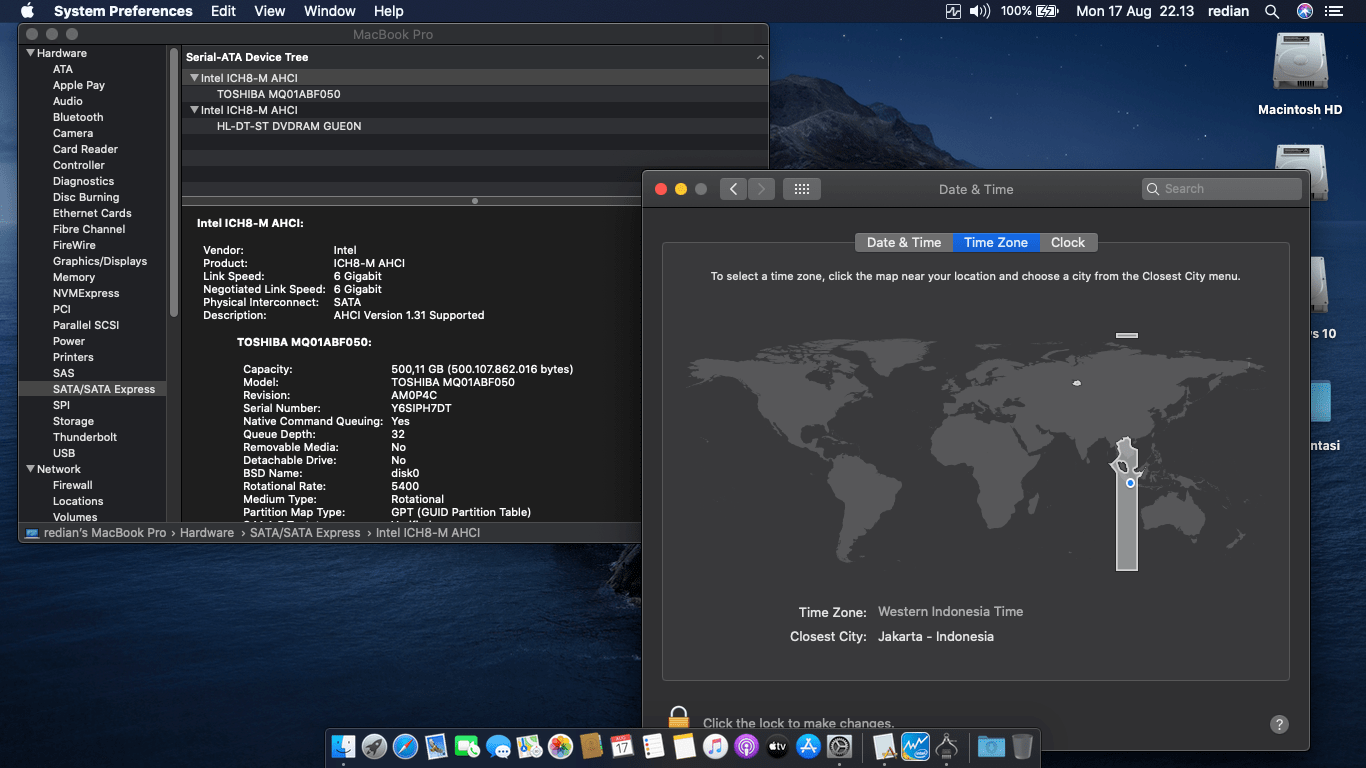Switch to the Clock tab

(x=1068, y=242)
